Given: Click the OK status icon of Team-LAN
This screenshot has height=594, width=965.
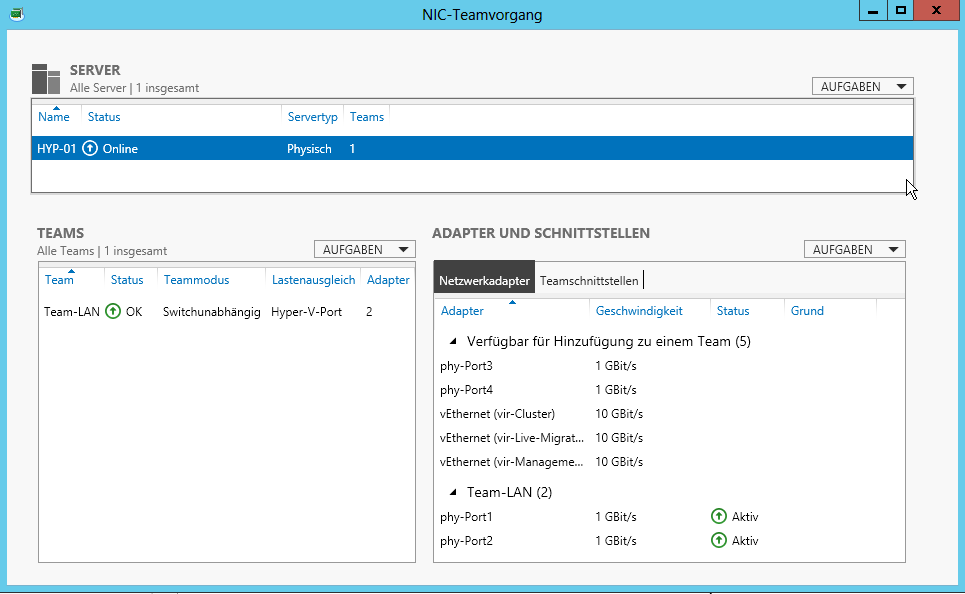Looking at the screenshot, I should pyautogui.click(x=113, y=311).
